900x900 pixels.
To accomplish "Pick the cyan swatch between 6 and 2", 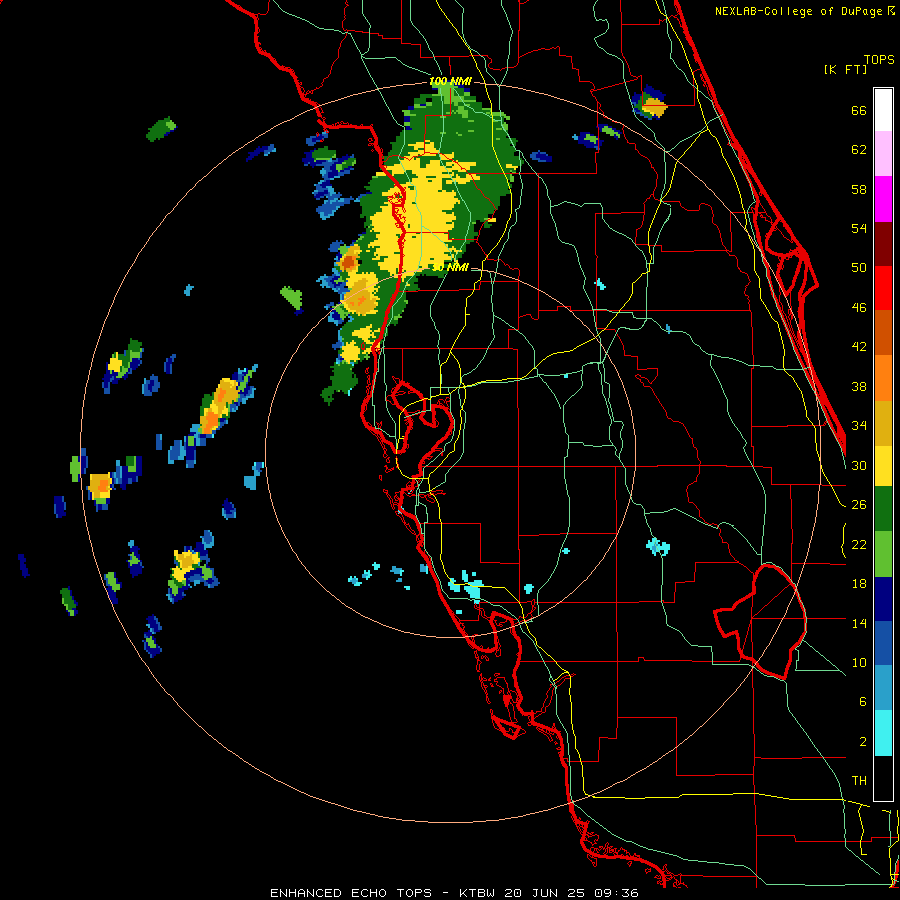I will point(883,733).
